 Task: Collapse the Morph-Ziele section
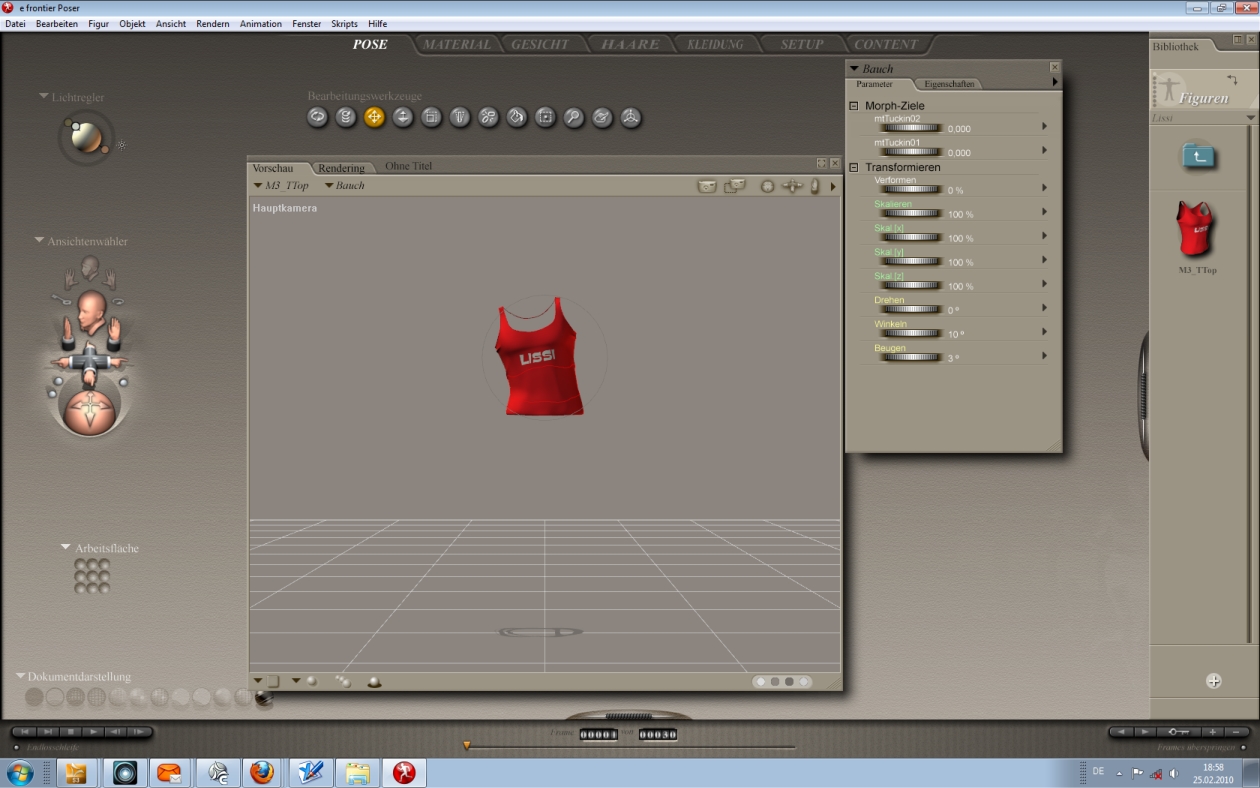coord(854,105)
